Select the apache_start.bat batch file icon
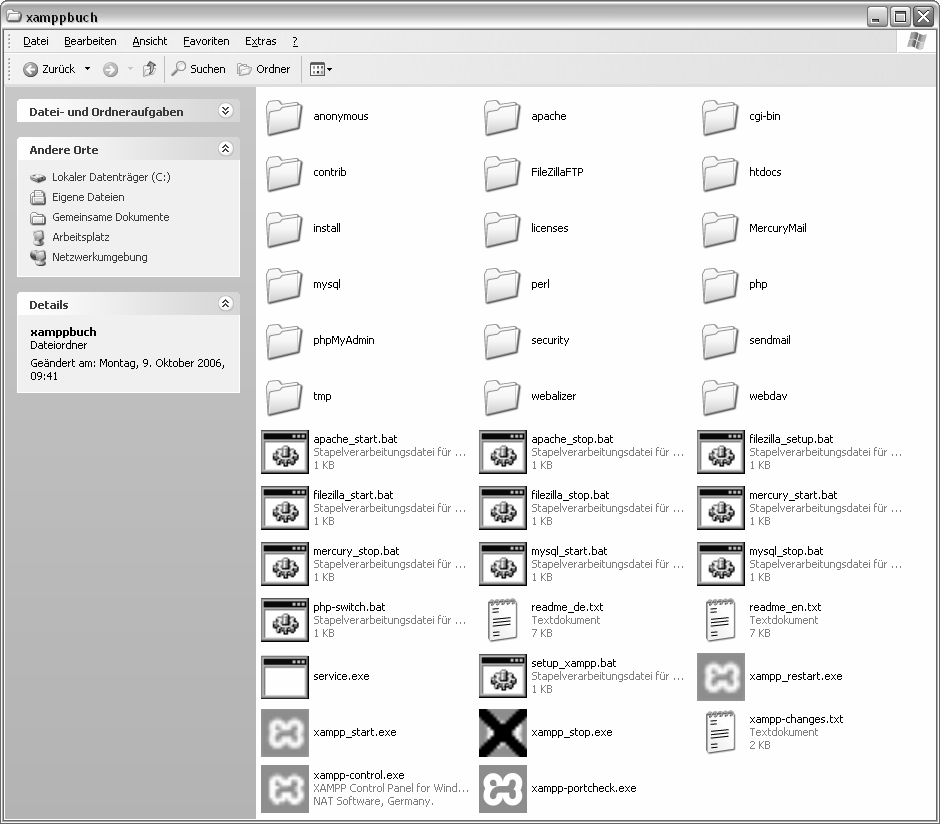The image size is (940, 824). point(285,452)
